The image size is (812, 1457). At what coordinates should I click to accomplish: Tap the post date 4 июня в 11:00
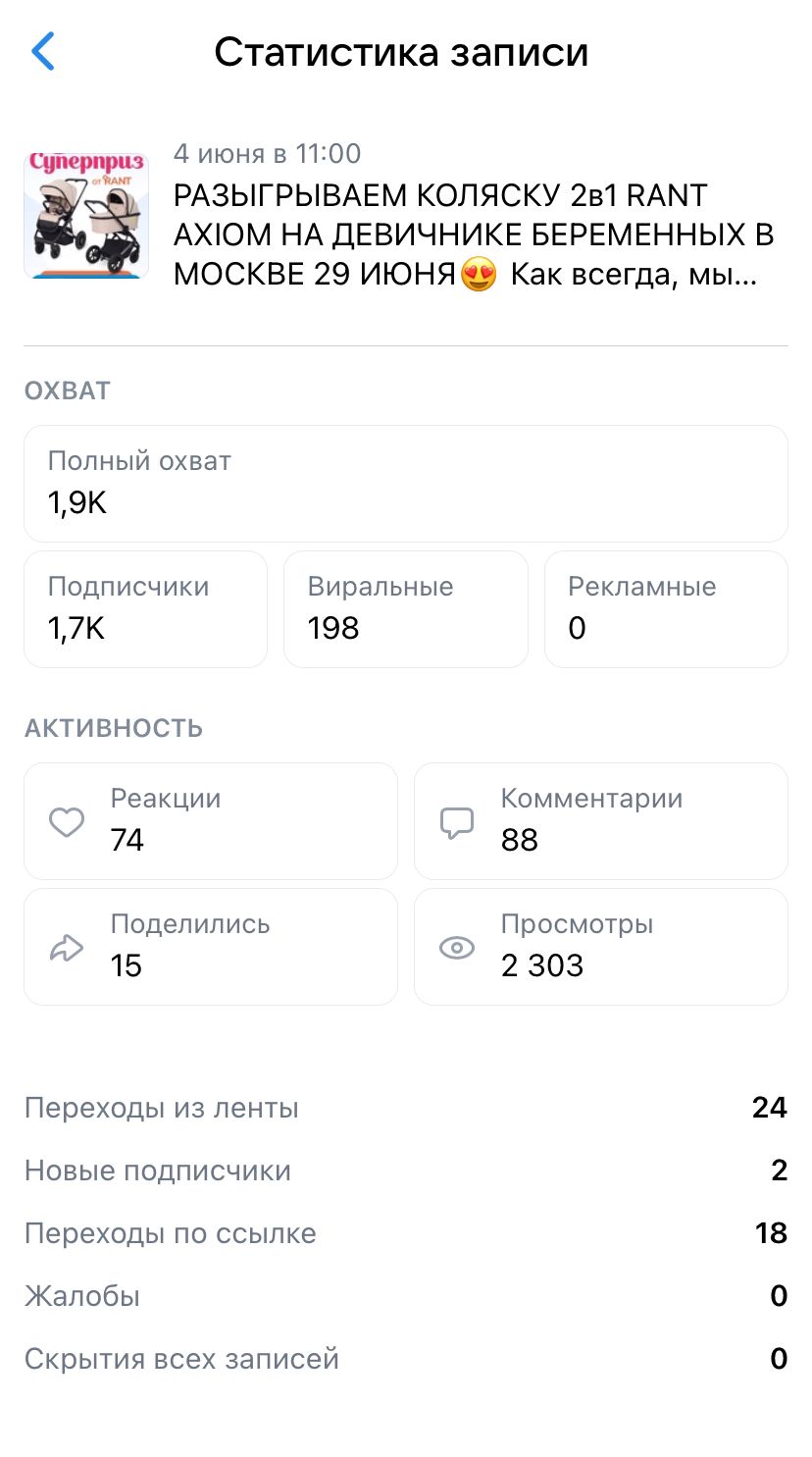coord(267,154)
